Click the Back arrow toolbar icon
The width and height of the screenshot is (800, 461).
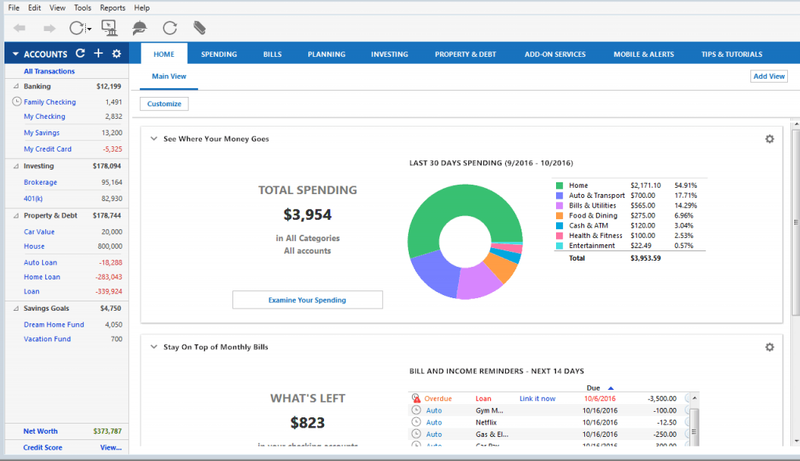point(19,28)
